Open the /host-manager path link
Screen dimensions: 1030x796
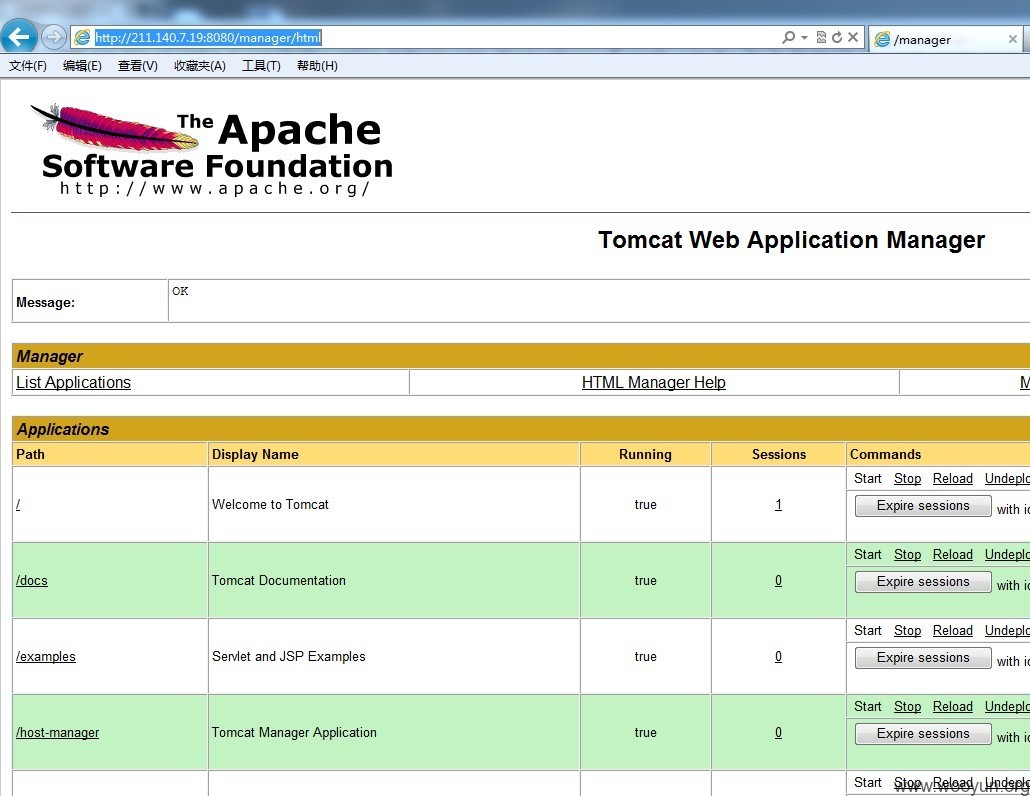(57, 732)
